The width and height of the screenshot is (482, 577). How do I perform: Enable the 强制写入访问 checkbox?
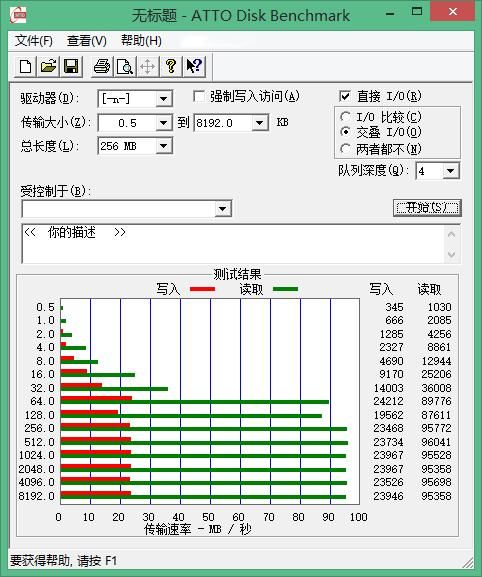(199, 97)
